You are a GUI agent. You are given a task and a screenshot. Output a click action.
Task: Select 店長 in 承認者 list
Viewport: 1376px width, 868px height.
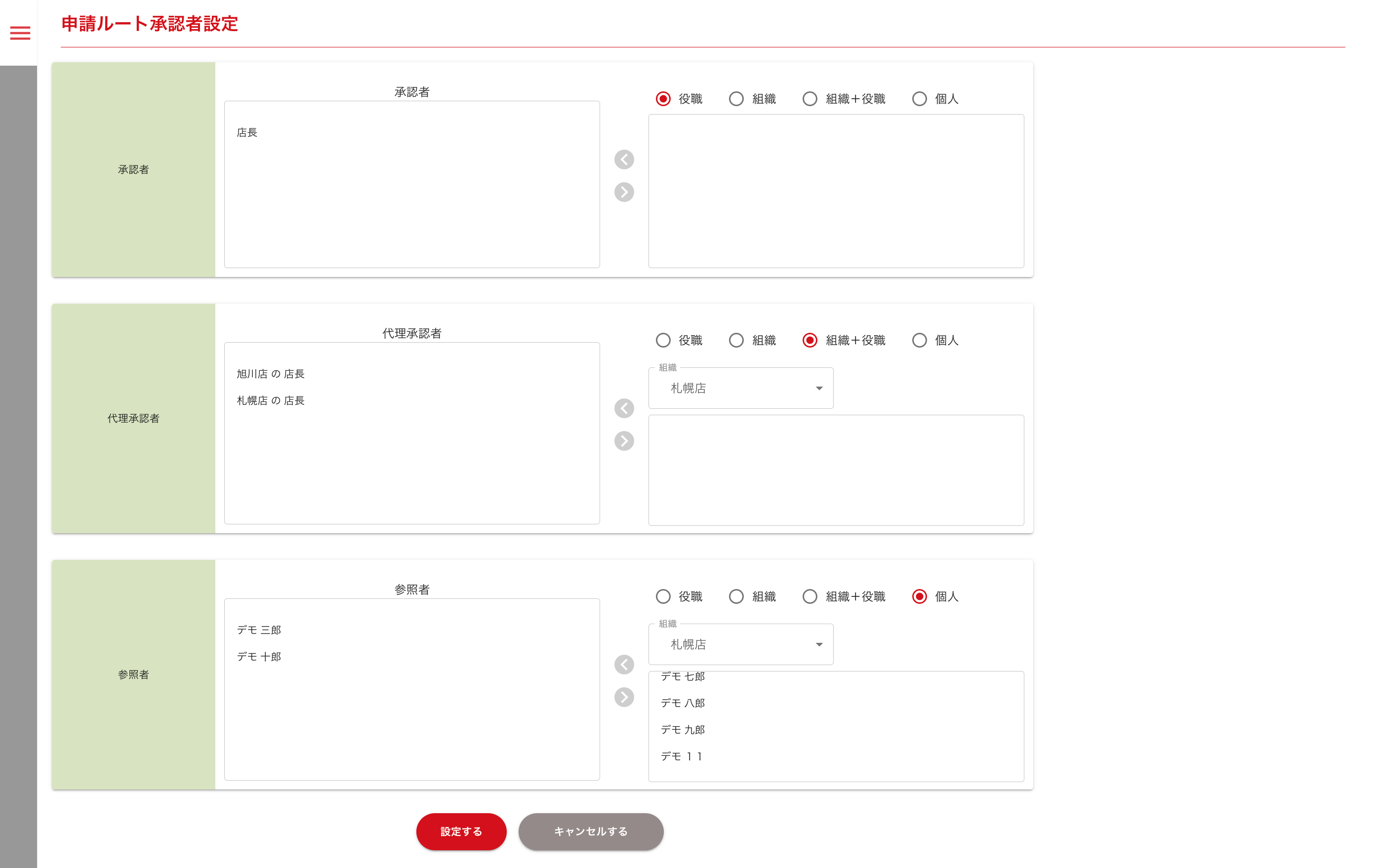247,133
